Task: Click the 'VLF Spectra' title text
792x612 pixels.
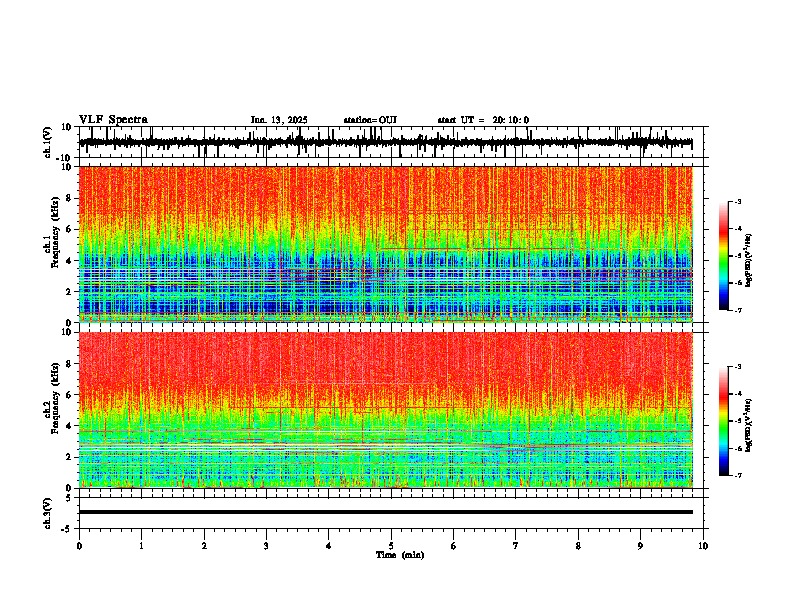Action: point(113,120)
